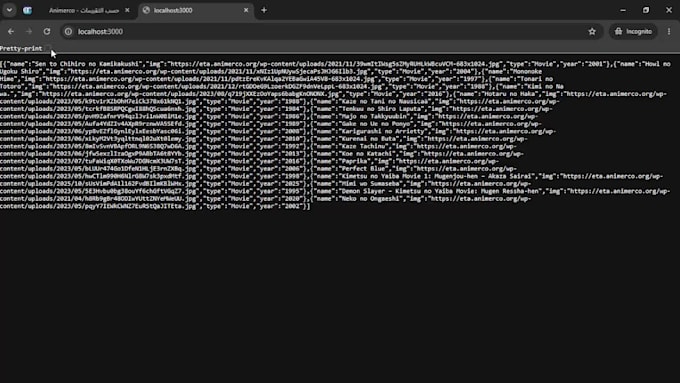Bookmark this page with star icon

coord(592,31)
